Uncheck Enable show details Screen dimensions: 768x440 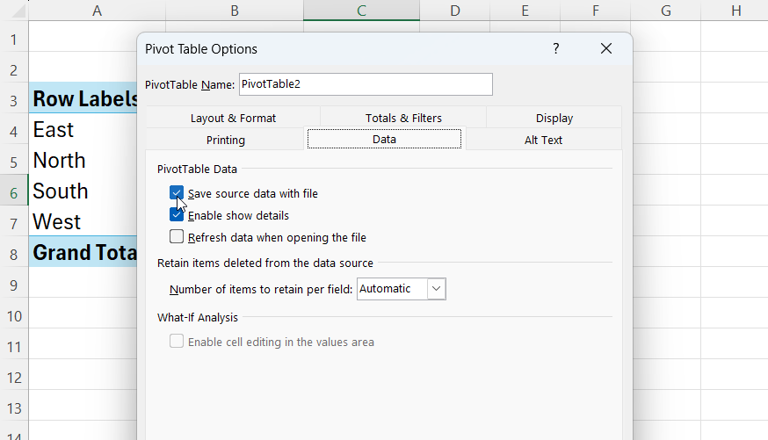(176, 215)
